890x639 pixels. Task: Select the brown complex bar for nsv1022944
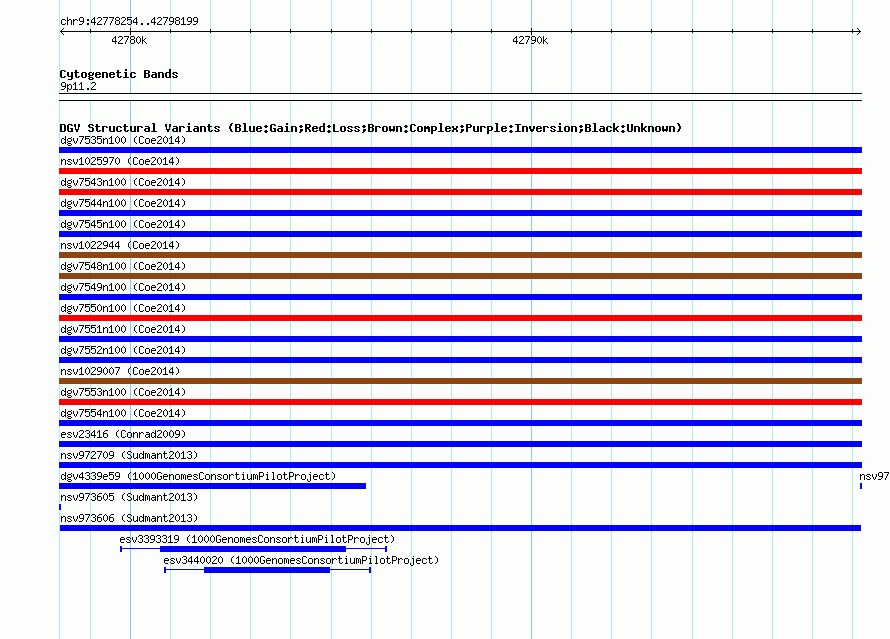[460, 255]
